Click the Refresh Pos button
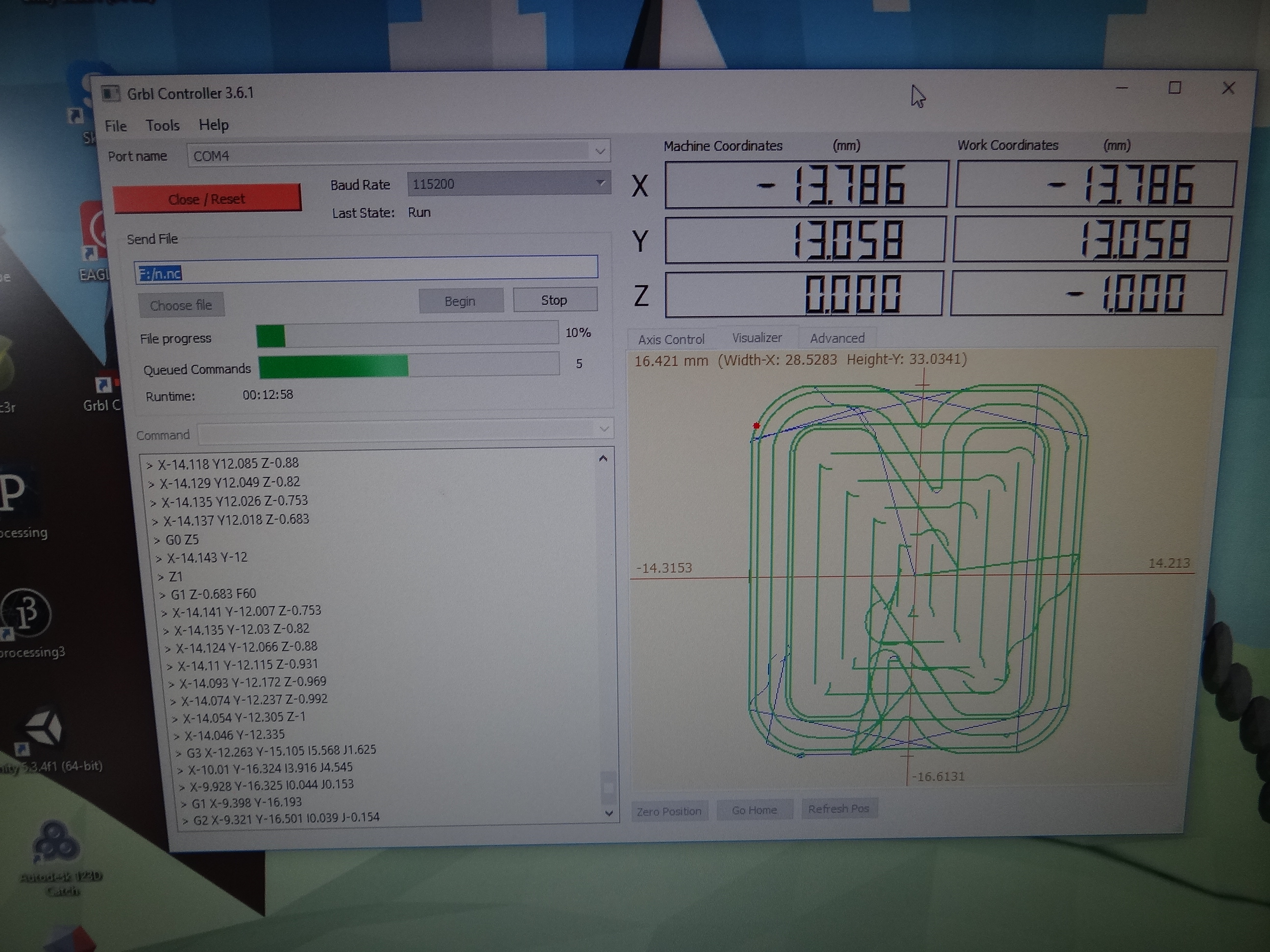 [839, 809]
